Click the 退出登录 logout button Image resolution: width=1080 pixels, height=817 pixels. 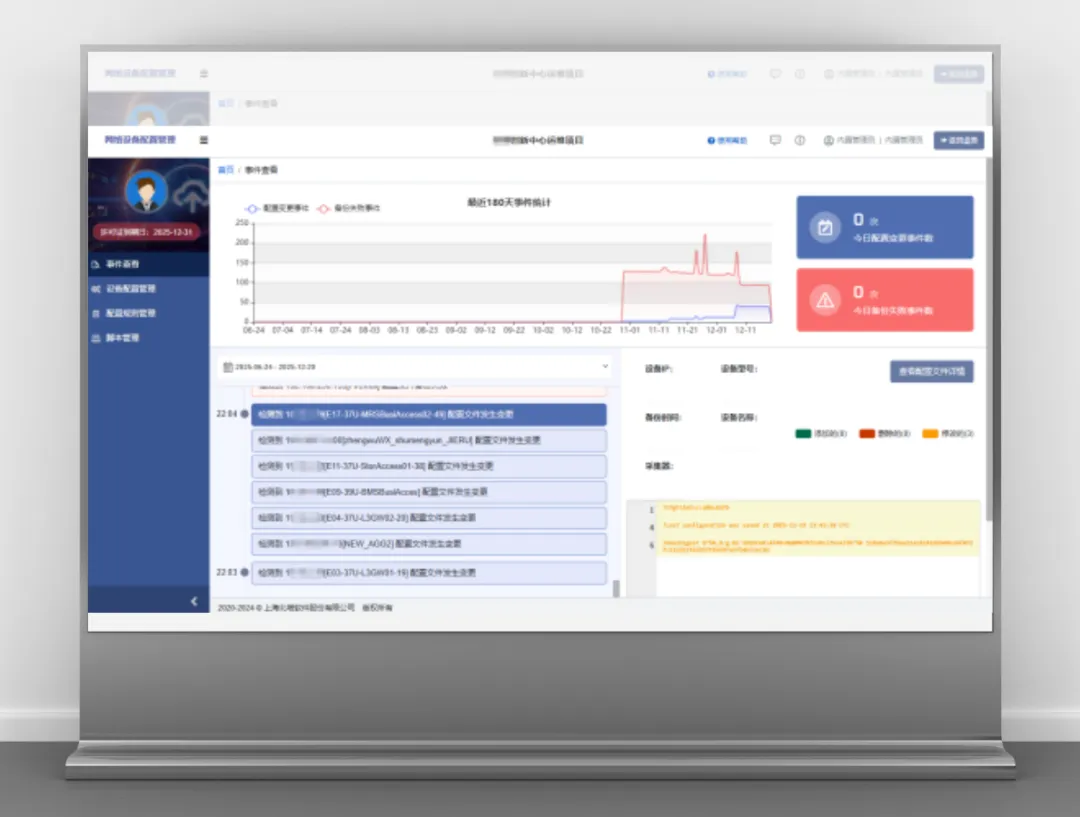pos(959,140)
